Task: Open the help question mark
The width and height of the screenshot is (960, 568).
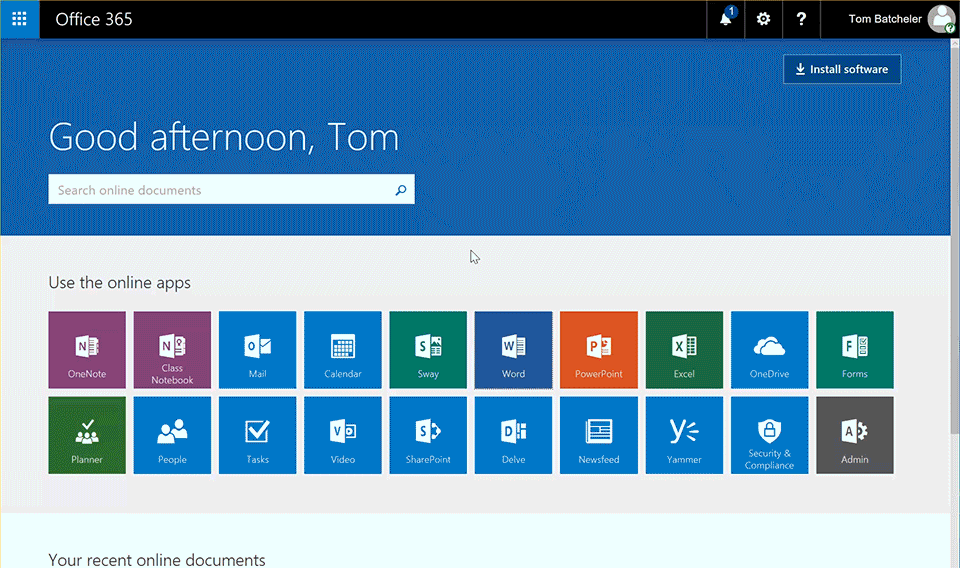Action: 801,19
